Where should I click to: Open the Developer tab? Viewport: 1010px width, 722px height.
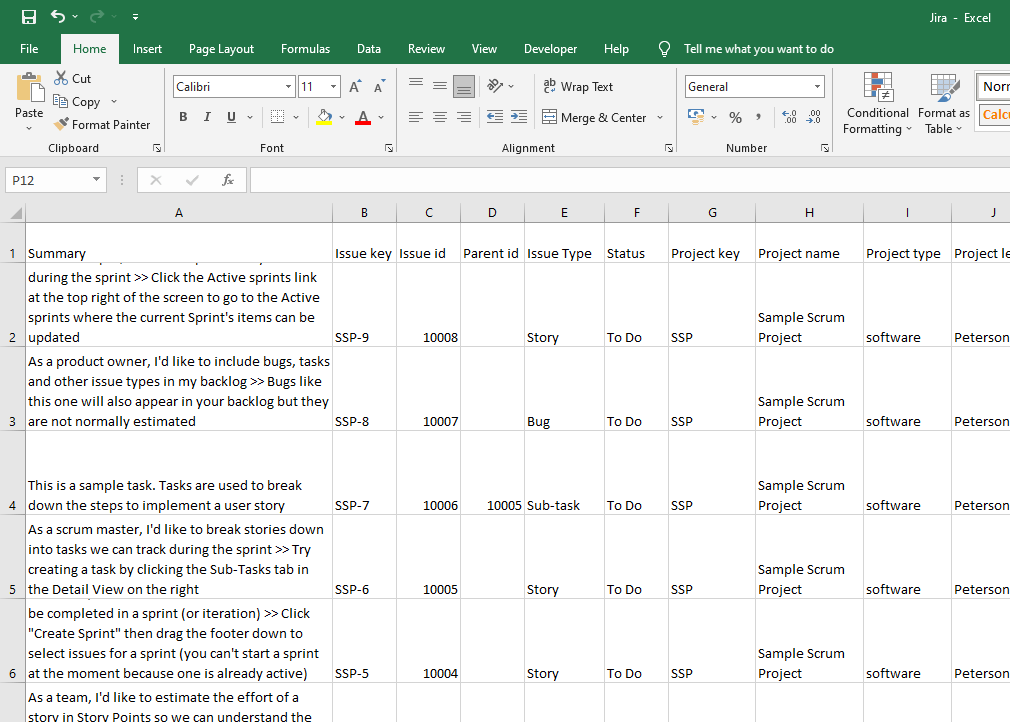(550, 49)
